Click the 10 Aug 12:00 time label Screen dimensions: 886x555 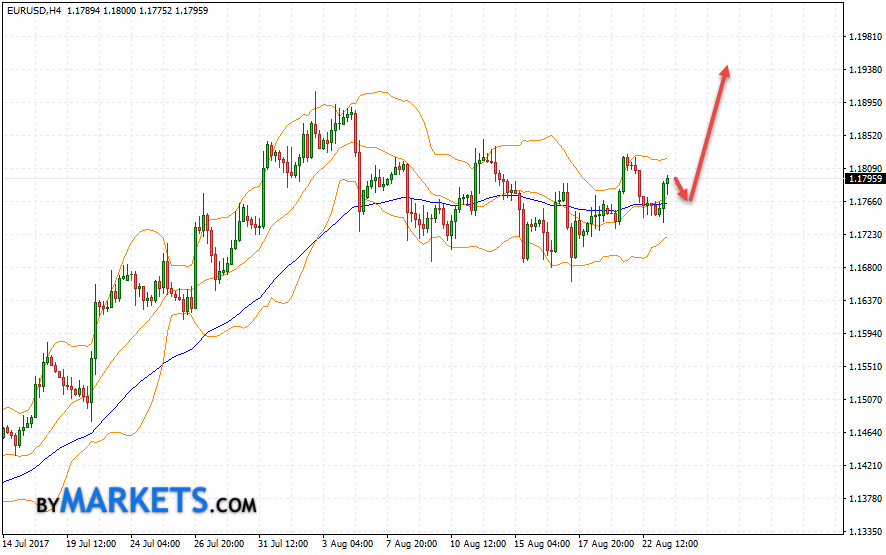[x=477, y=544]
